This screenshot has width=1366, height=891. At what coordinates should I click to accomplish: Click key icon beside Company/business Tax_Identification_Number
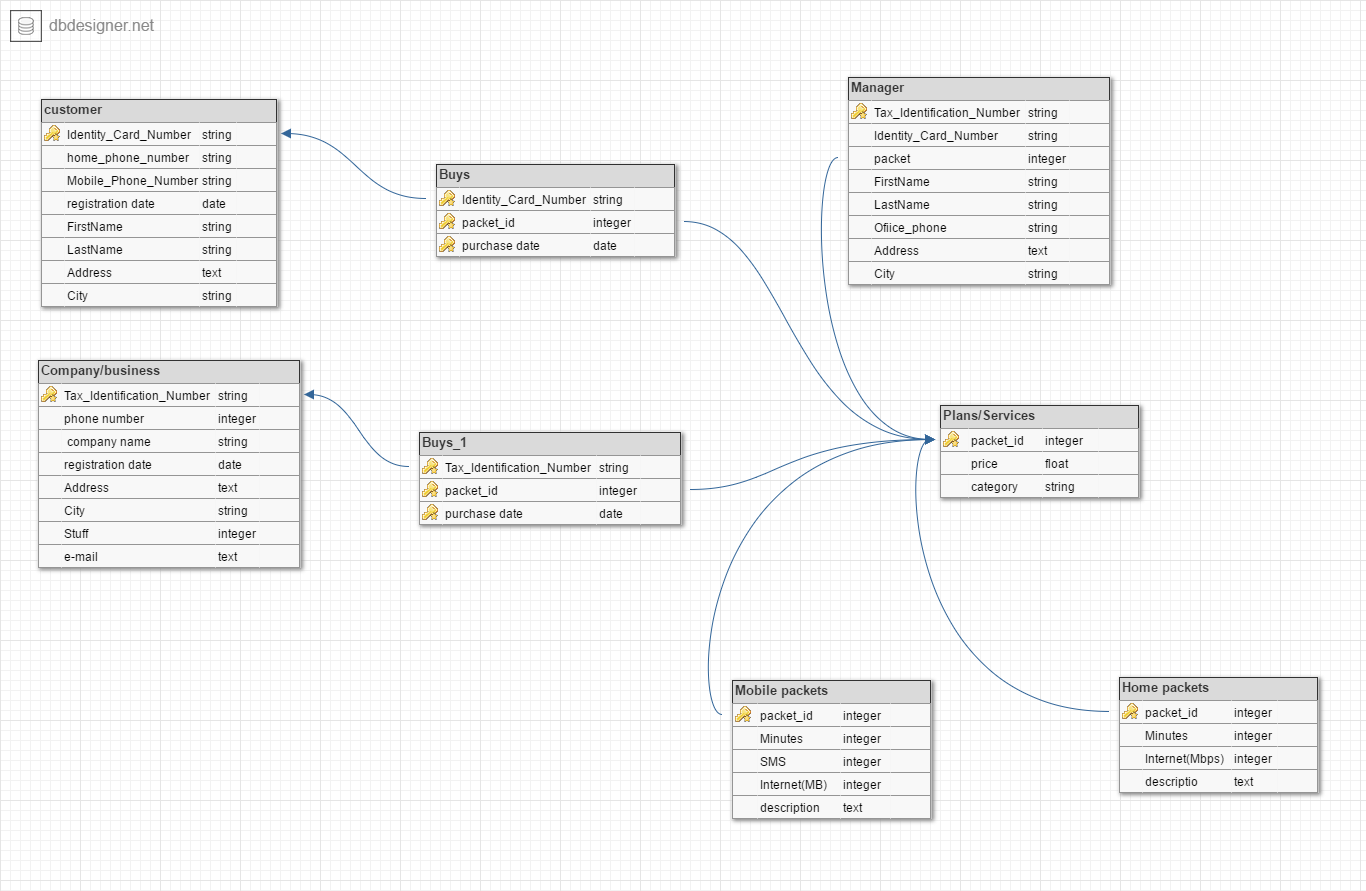49,395
